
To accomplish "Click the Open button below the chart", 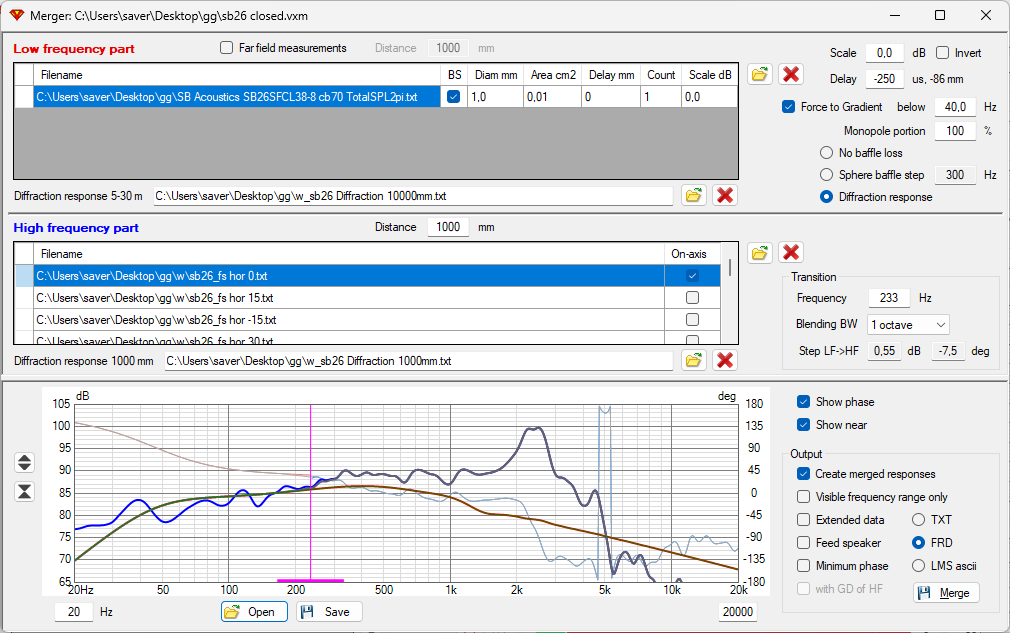I will coord(254,612).
